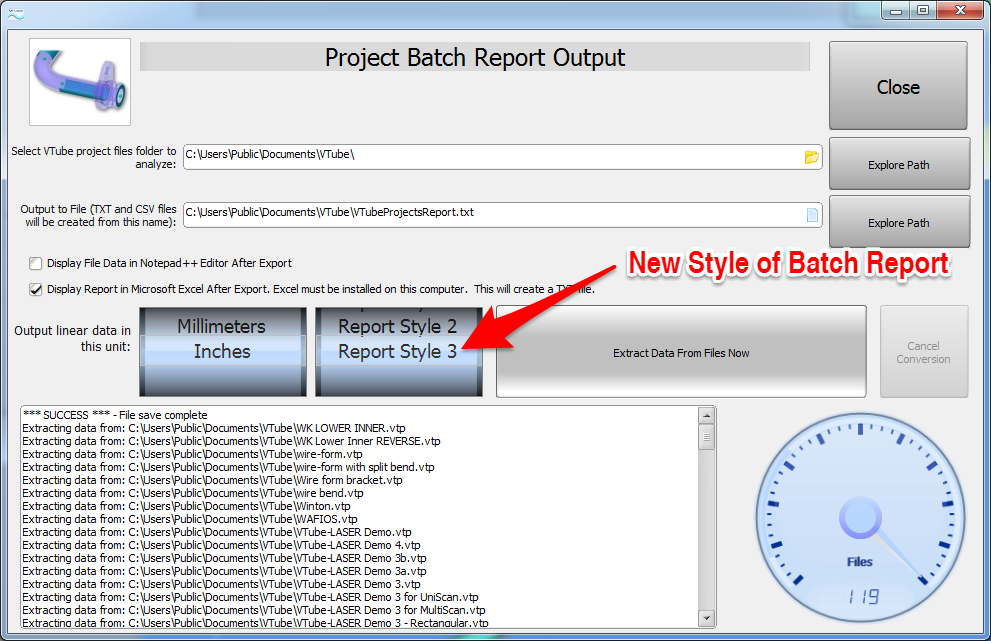Choose Report Style 2 in the style spinner
Image resolution: width=991 pixels, height=641 pixels.
pyautogui.click(x=397, y=327)
